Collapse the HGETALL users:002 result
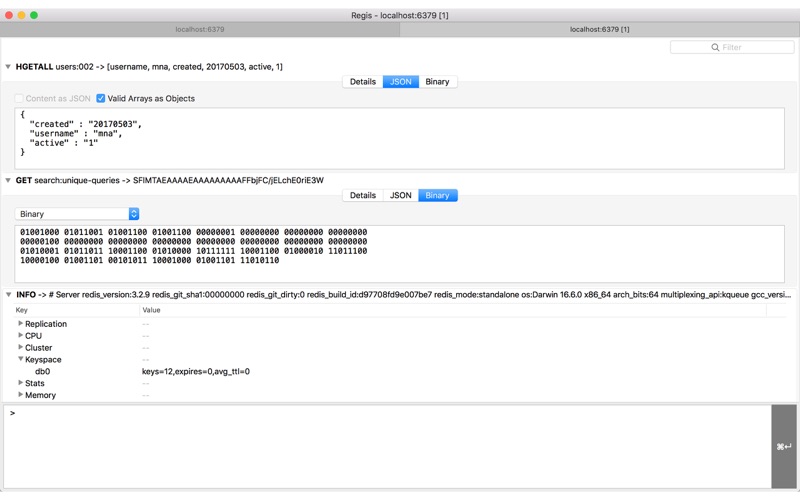Screen dimensions: 800x500 8,67
